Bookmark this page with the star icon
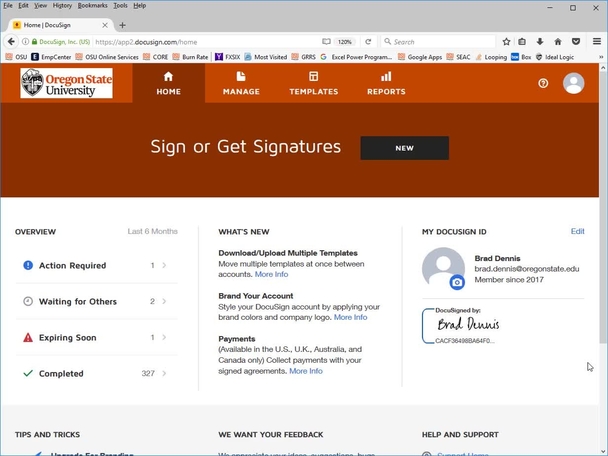The height and width of the screenshot is (456, 608). (x=506, y=42)
